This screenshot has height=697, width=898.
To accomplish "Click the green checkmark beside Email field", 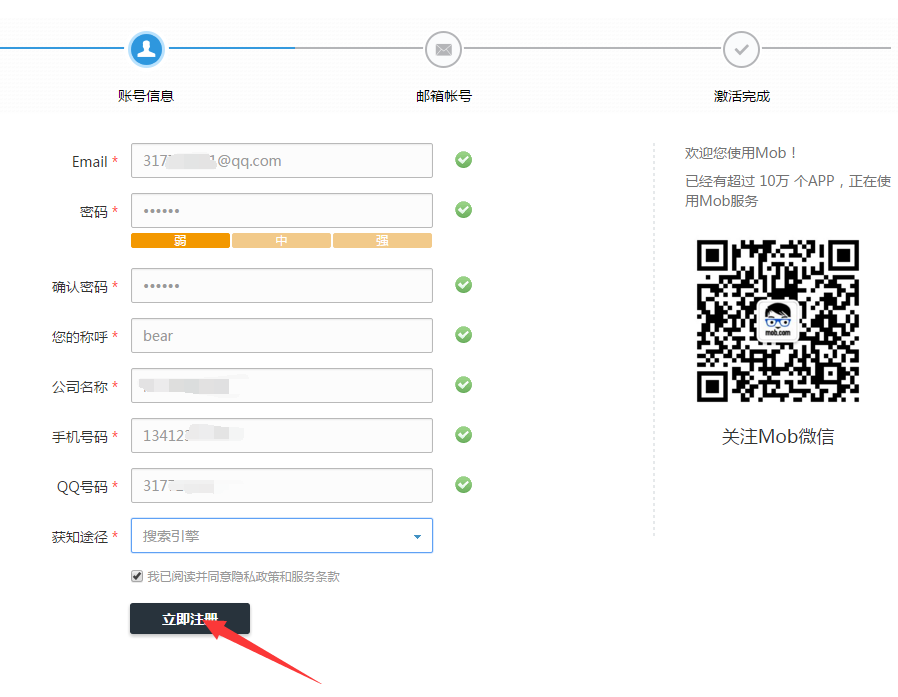I will [x=463, y=160].
